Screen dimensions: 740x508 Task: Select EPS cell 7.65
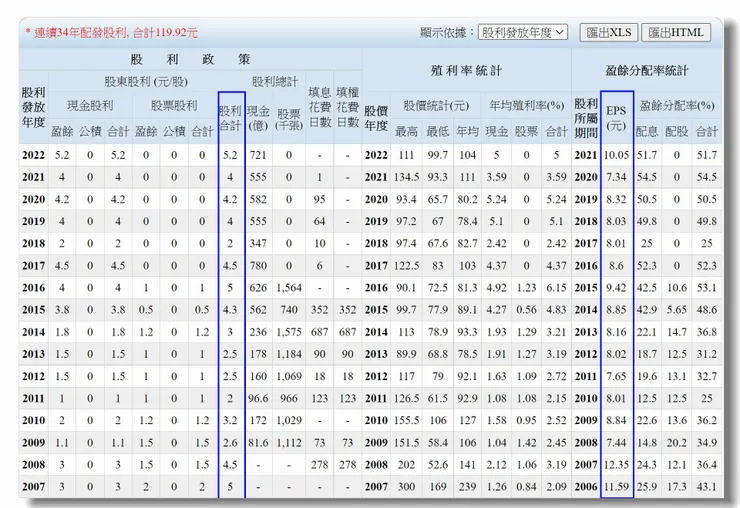[616, 376]
